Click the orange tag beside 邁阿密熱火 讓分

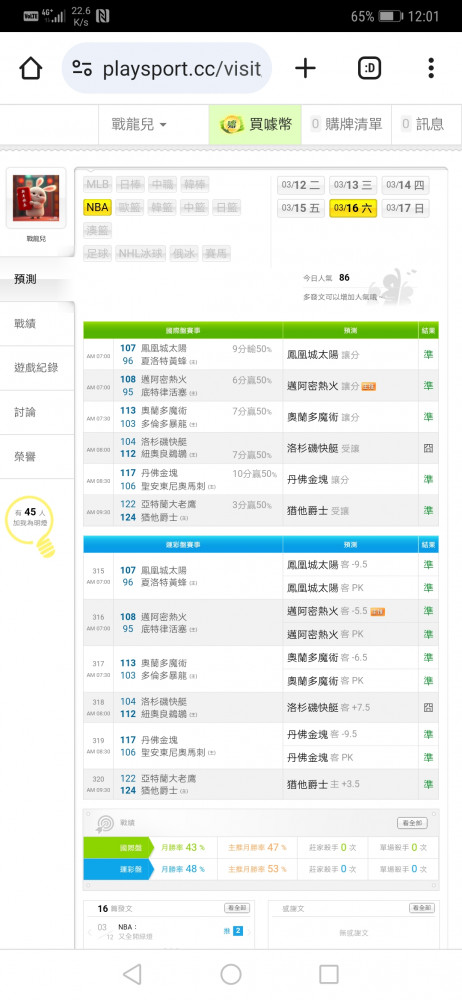point(369,386)
